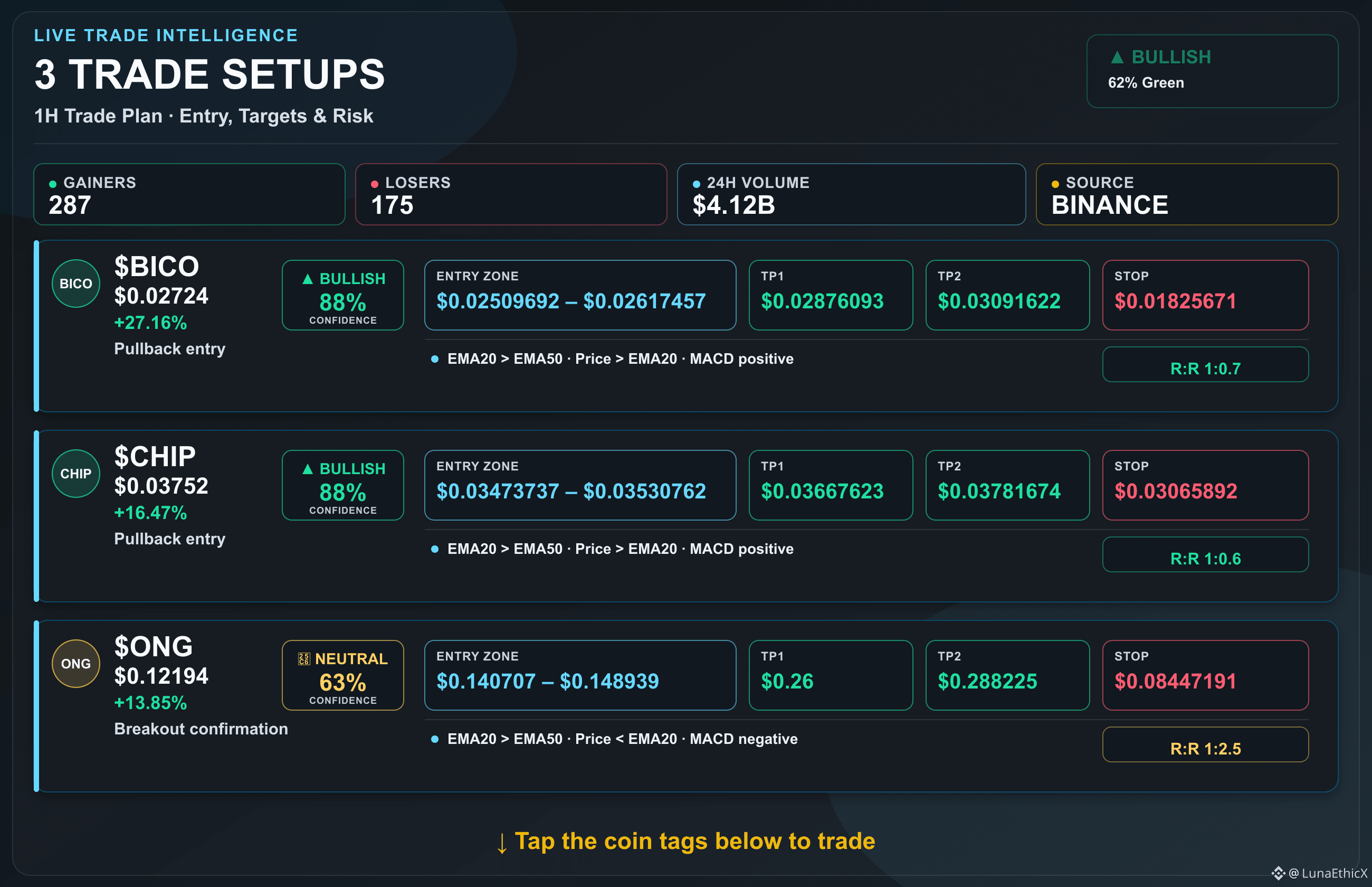Open the BULLISH 62% Green market card
Screen dimensions: 1372x887
point(1212,71)
